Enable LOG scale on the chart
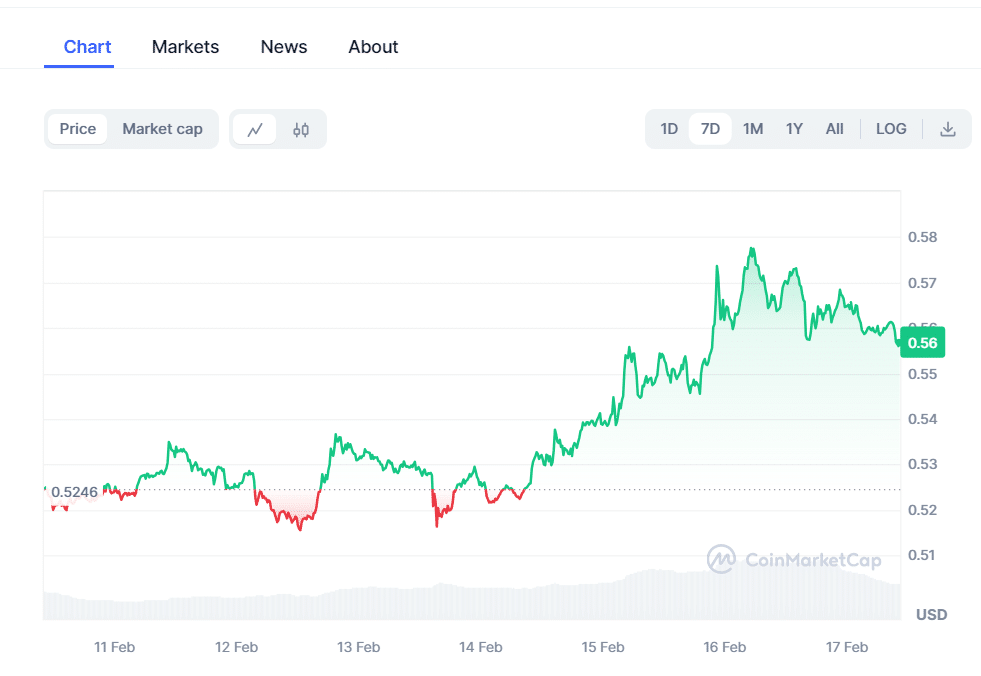 click(x=890, y=128)
